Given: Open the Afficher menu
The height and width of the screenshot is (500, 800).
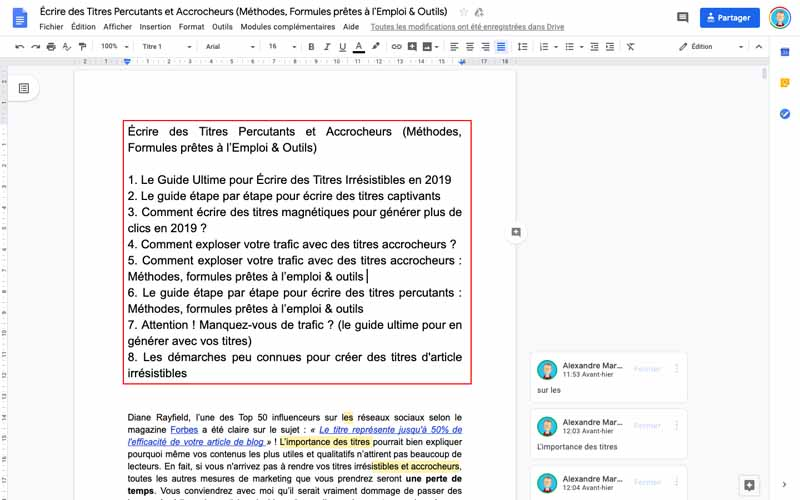Looking at the screenshot, I should pyautogui.click(x=117, y=27).
